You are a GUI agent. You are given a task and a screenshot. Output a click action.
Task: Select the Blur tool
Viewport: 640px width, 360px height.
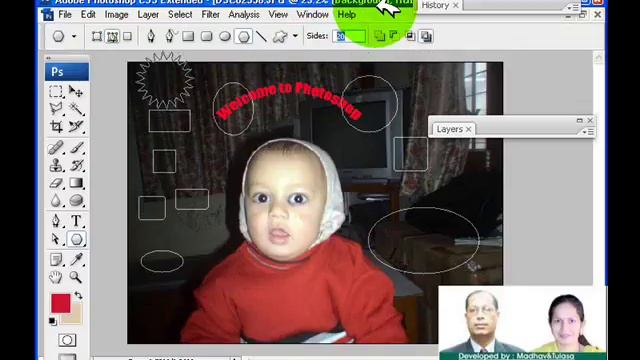click(56, 200)
